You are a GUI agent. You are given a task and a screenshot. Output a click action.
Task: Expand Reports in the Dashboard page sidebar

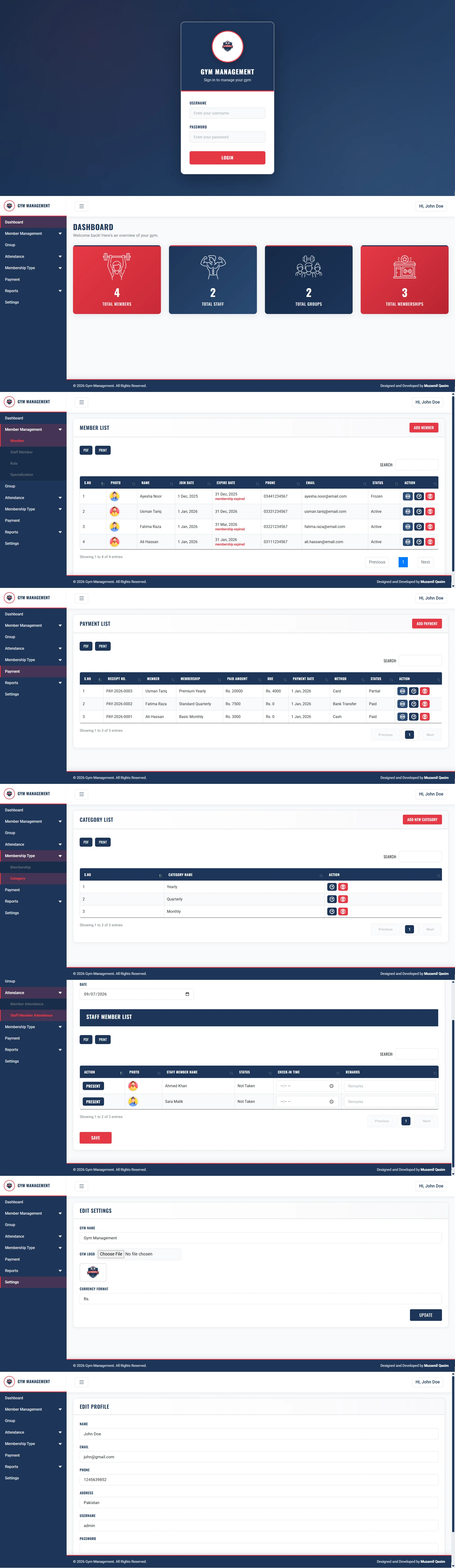point(33,291)
